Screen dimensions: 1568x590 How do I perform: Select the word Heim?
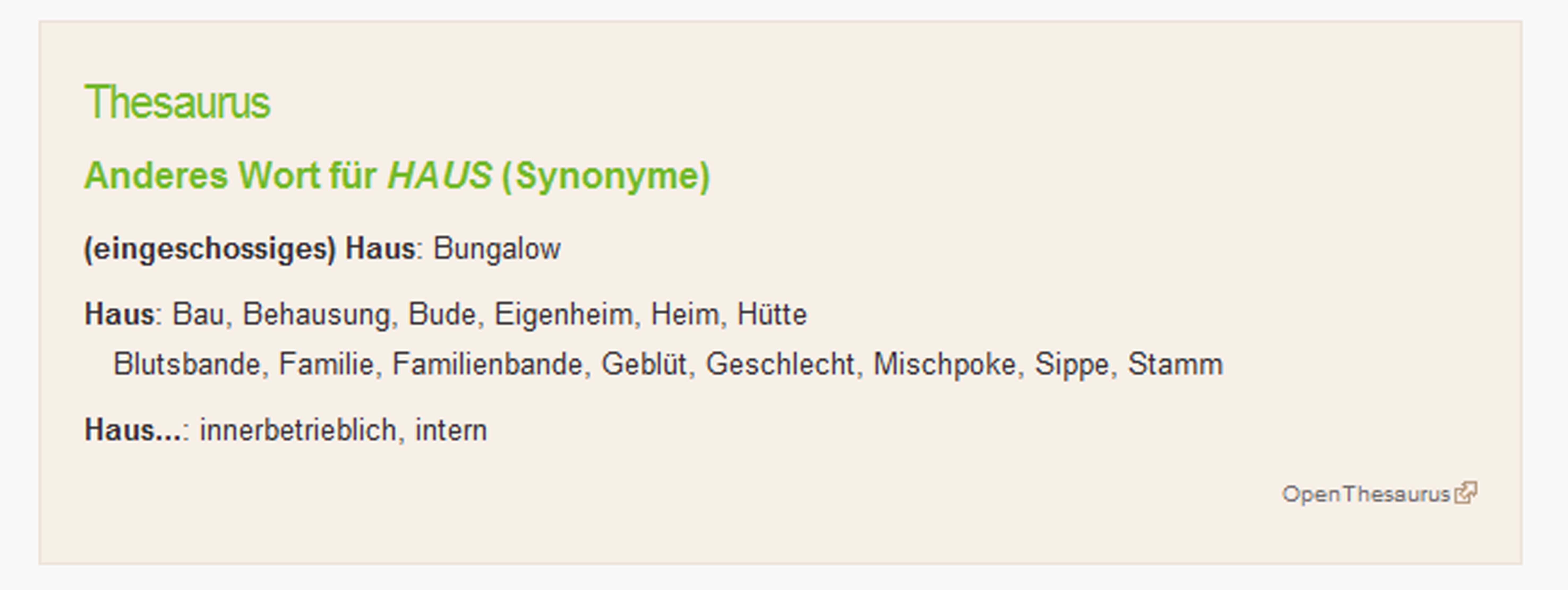click(x=685, y=314)
